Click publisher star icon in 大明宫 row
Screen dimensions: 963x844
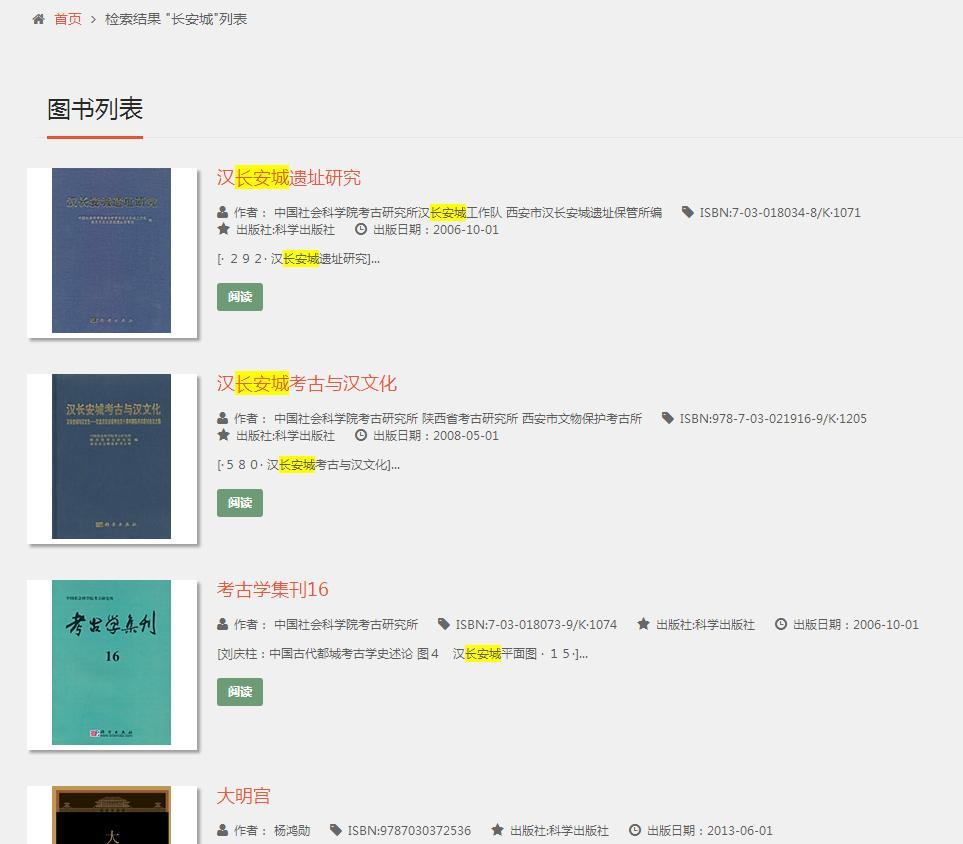497,830
